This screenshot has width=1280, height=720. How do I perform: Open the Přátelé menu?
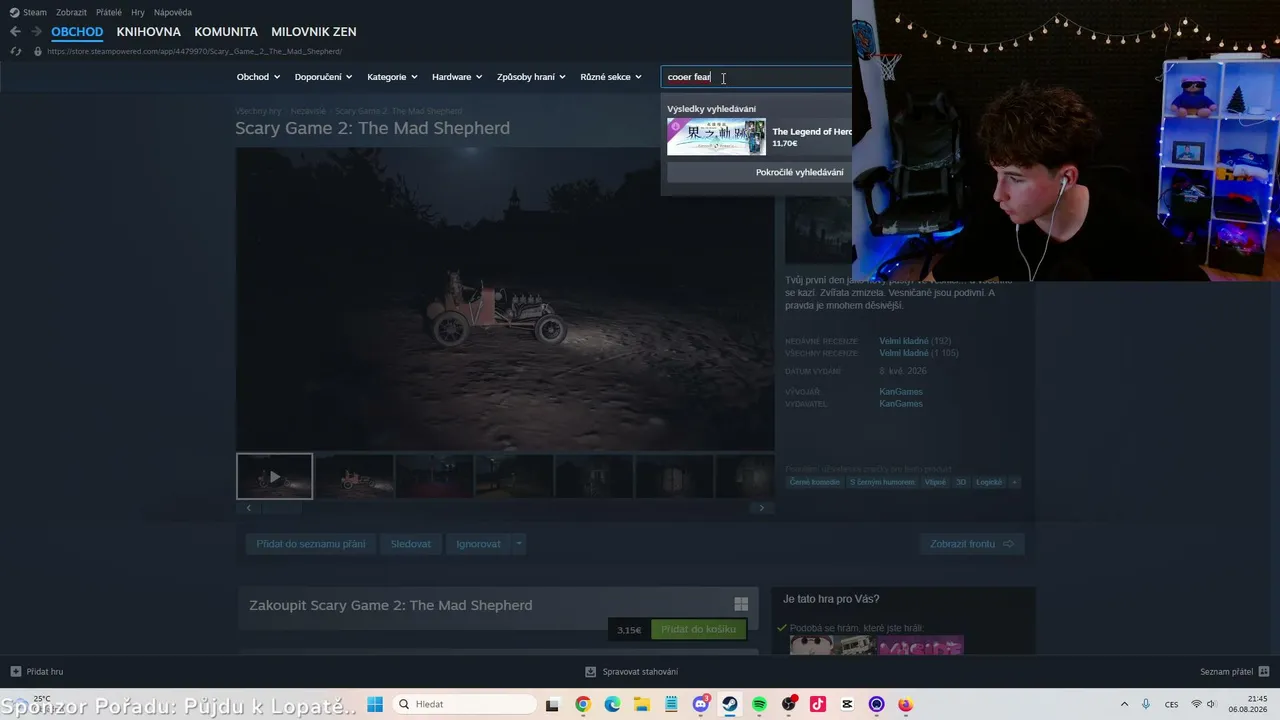tap(108, 12)
